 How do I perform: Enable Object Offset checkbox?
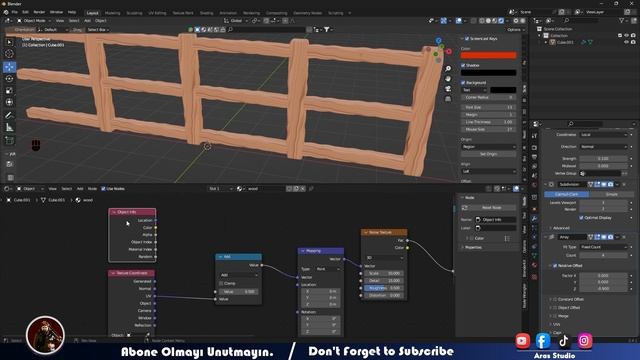(x=555, y=308)
